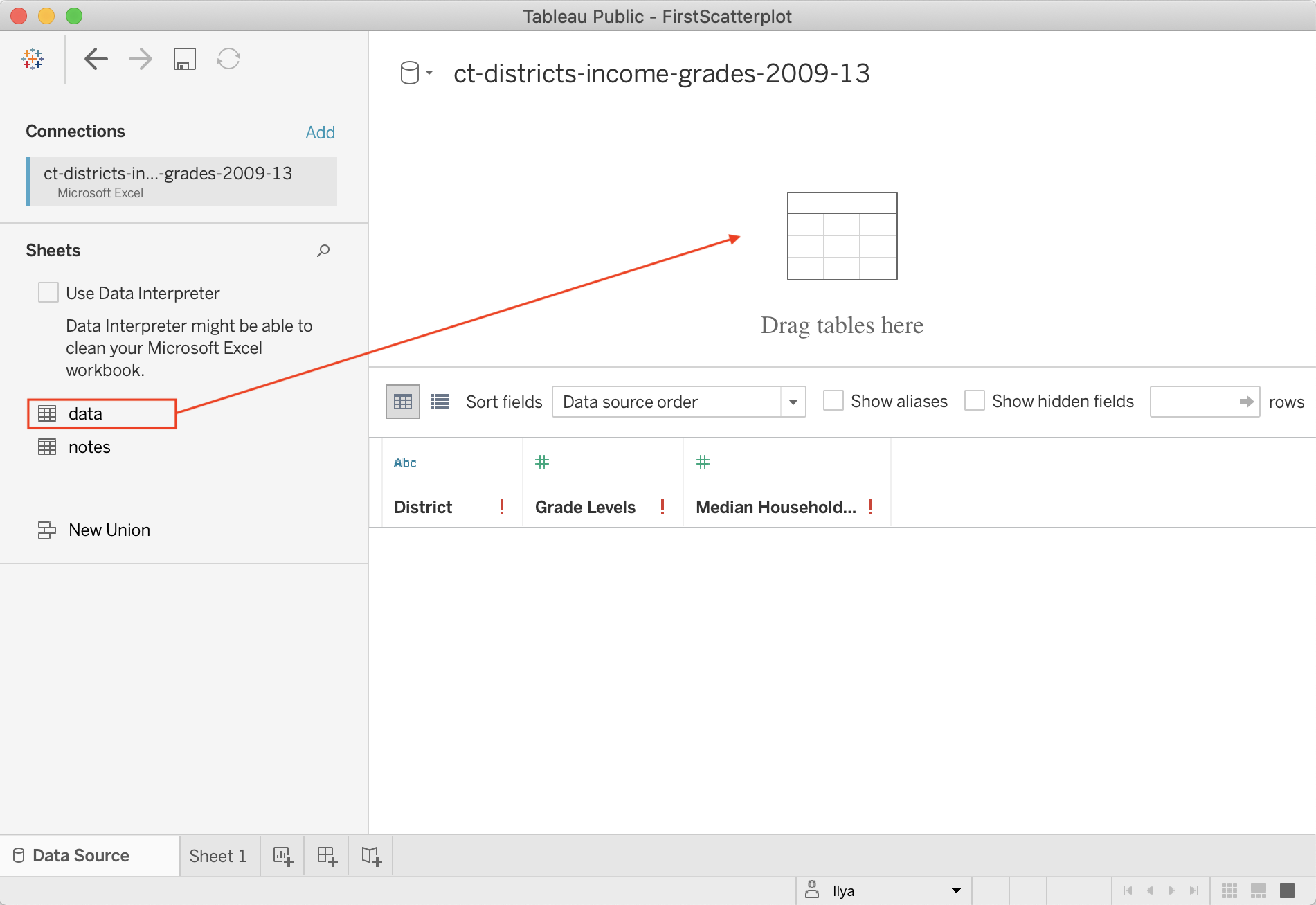Save the workbook with the floppy icon

[185, 59]
